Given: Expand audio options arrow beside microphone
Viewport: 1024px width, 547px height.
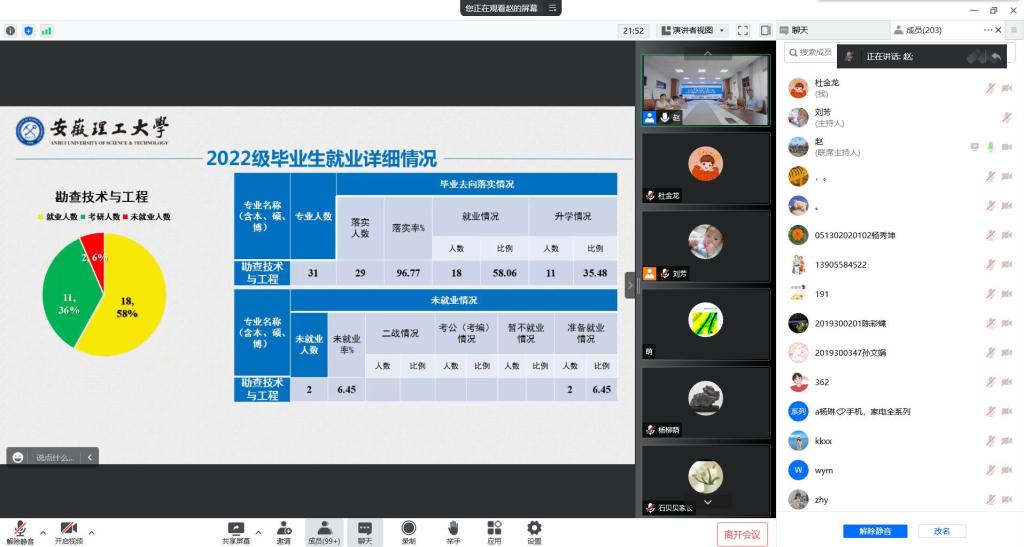Looking at the screenshot, I should pyautogui.click(x=43, y=533).
